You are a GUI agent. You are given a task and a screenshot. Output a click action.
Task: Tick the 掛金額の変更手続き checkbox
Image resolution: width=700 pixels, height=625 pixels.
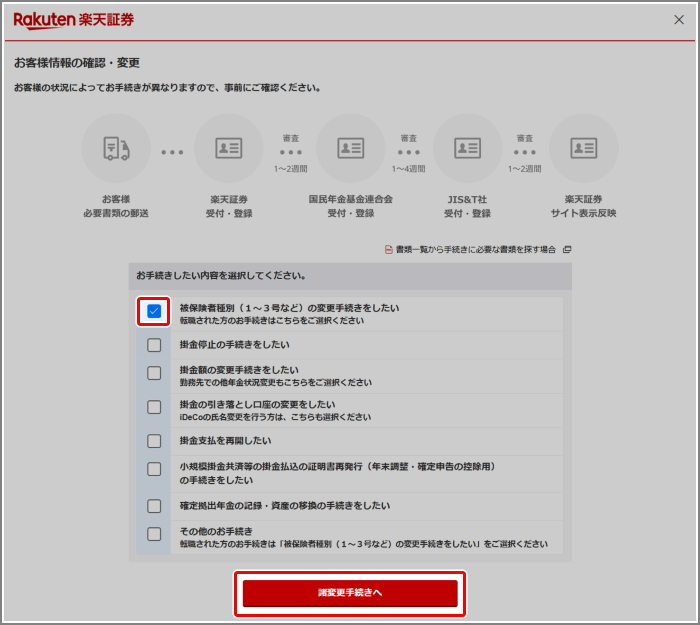[154, 373]
